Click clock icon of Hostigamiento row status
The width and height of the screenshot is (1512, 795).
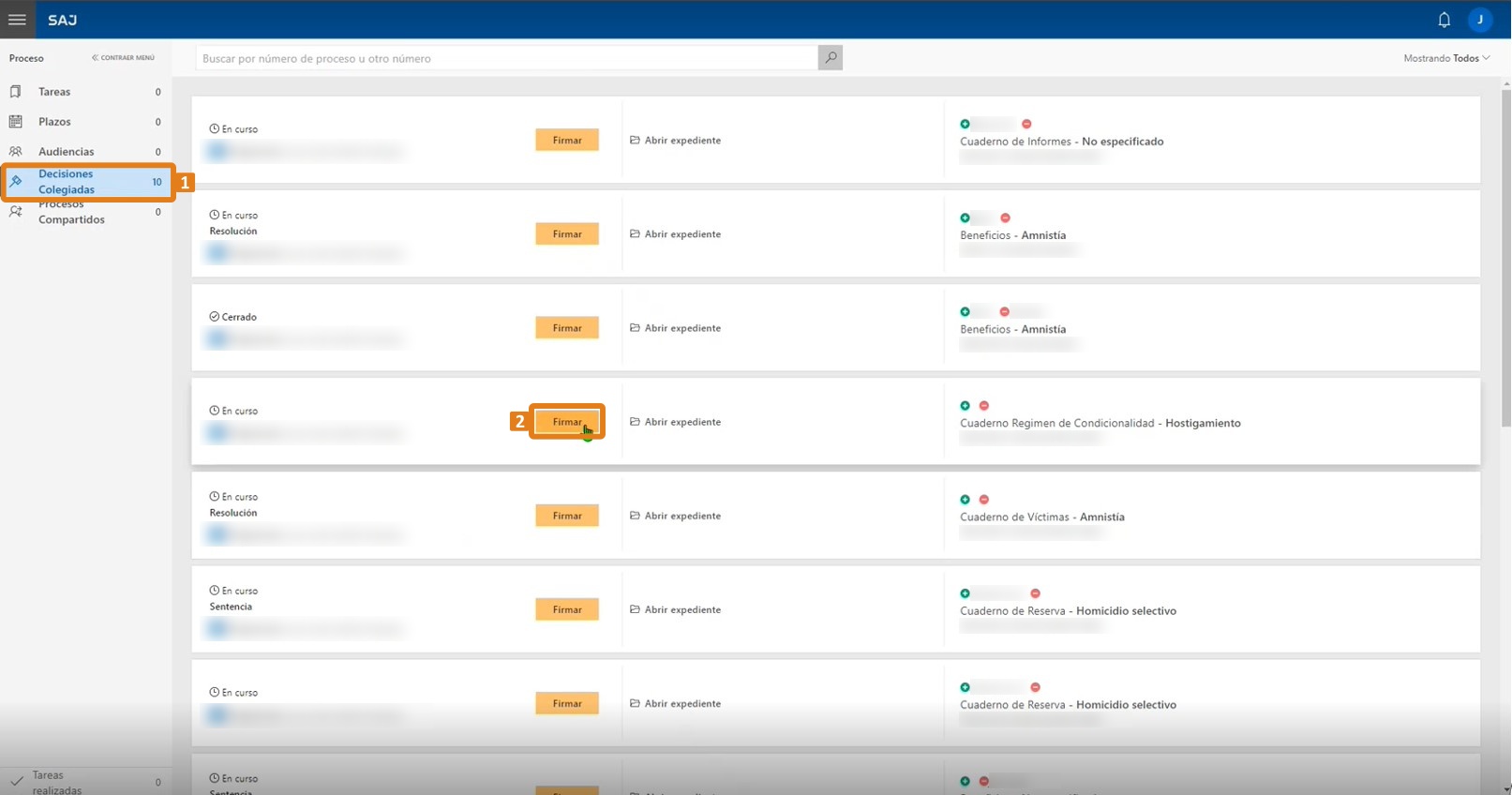[215, 411]
